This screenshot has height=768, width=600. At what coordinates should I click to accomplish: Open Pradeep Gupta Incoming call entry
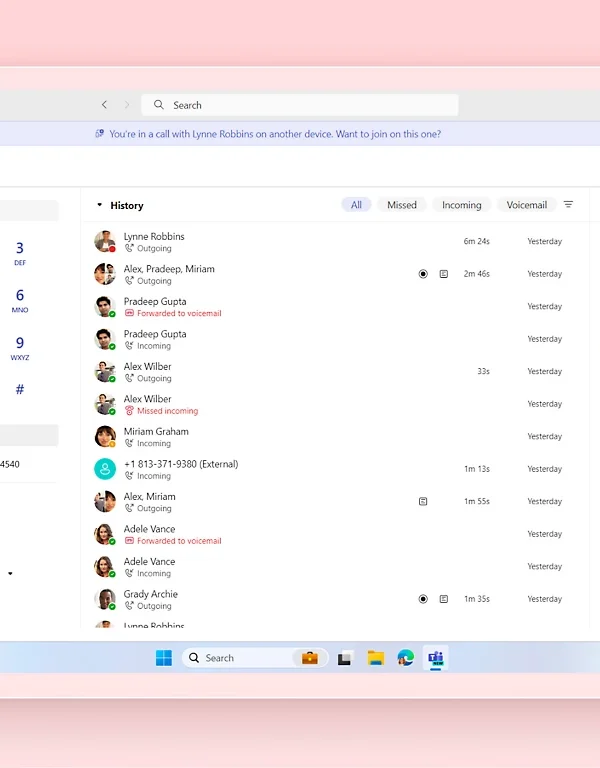point(336,339)
